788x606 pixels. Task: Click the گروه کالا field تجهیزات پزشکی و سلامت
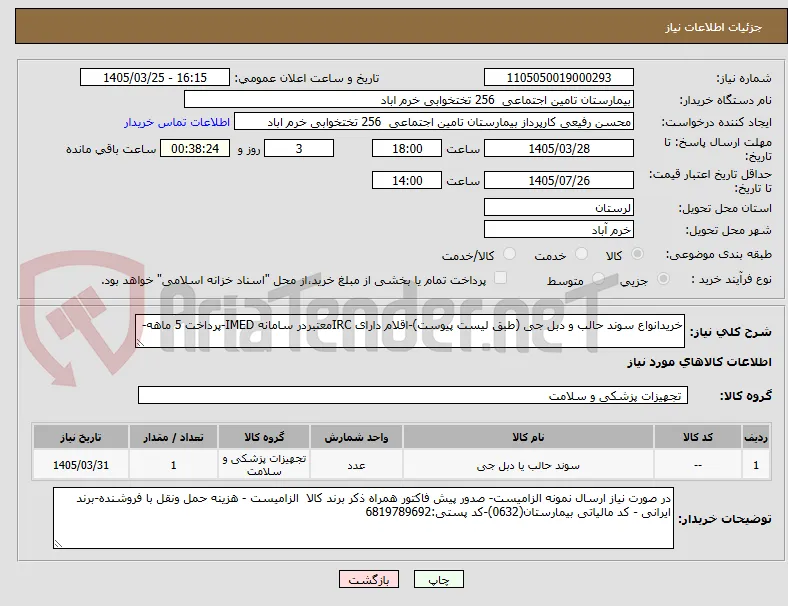413,395
